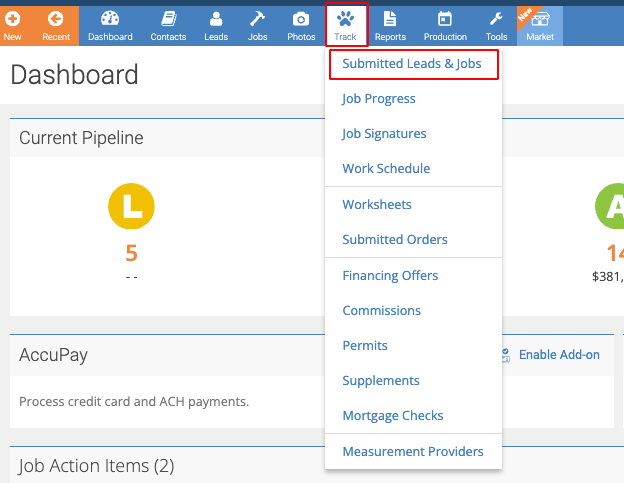Open Photos camera icon
Viewport: 624px width, 483px height.
tap(301, 19)
